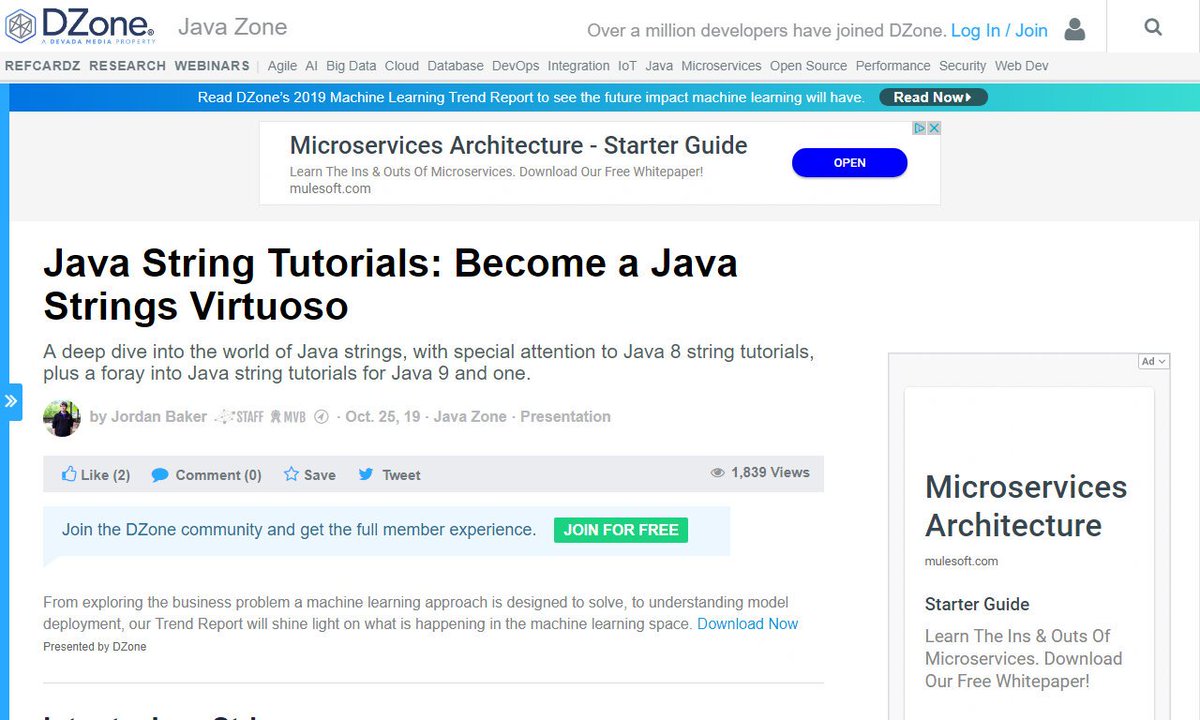The image size is (1200, 720).
Task: Go to the Big Data zone
Action: (x=351, y=66)
